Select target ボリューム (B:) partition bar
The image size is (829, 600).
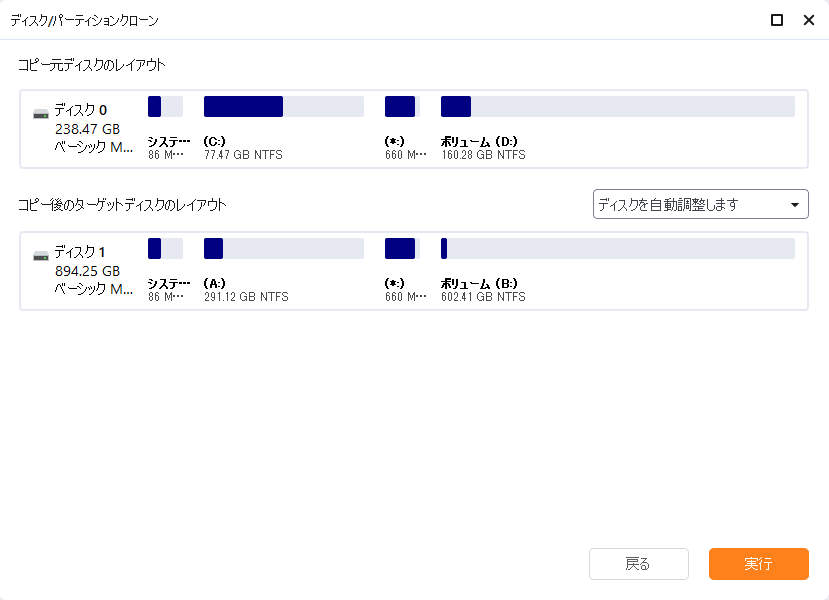click(x=617, y=249)
